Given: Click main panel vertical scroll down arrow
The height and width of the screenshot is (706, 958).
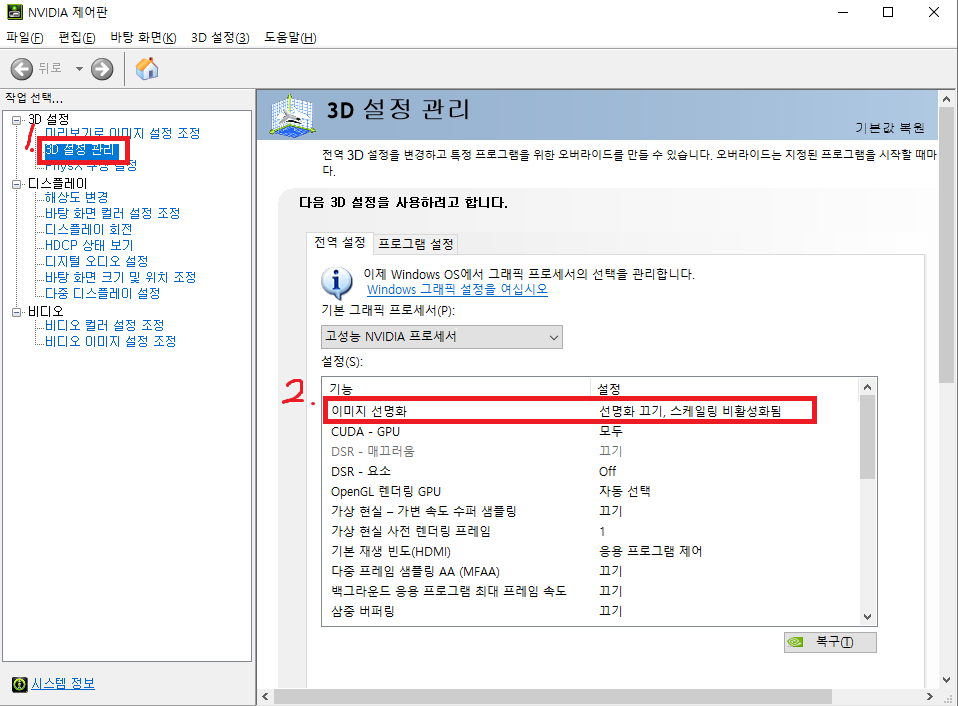Looking at the screenshot, I should point(946,680).
